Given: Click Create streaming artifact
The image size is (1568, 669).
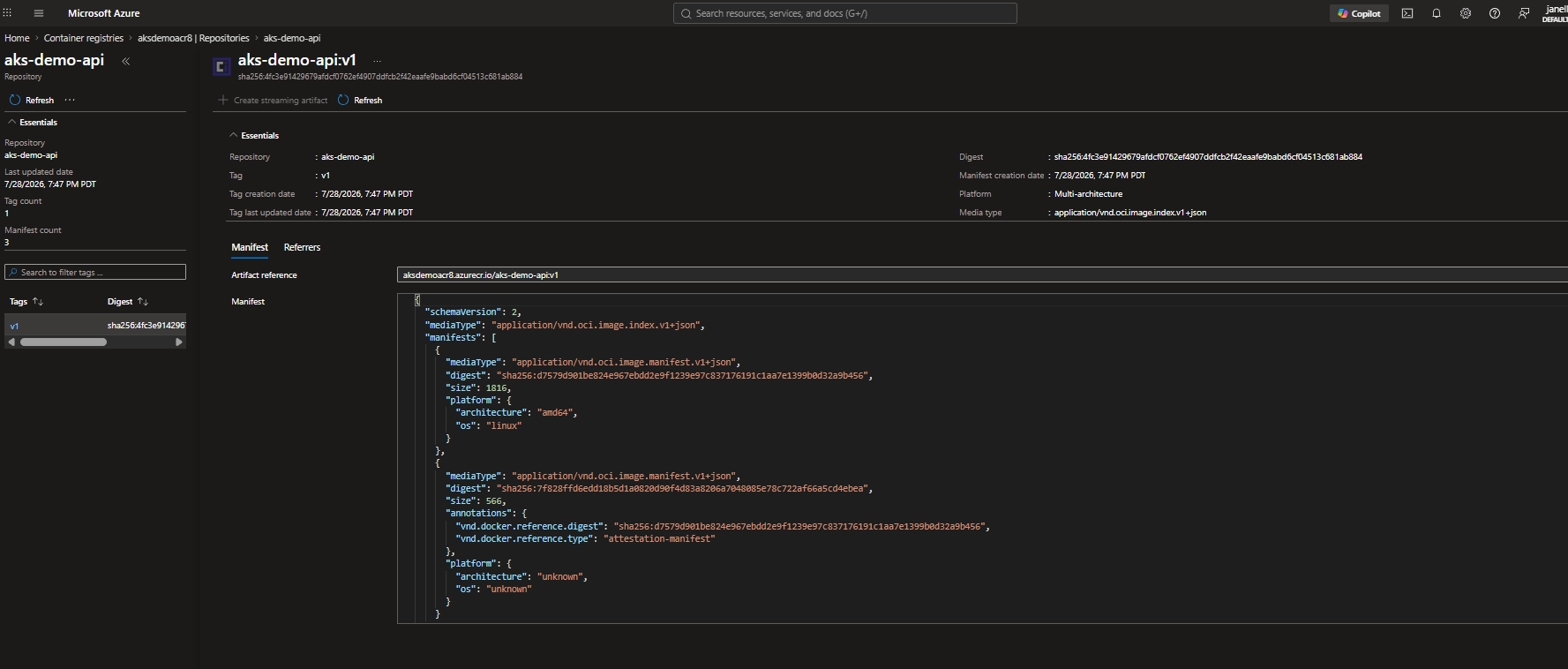Looking at the screenshot, I should click(273, 100).
